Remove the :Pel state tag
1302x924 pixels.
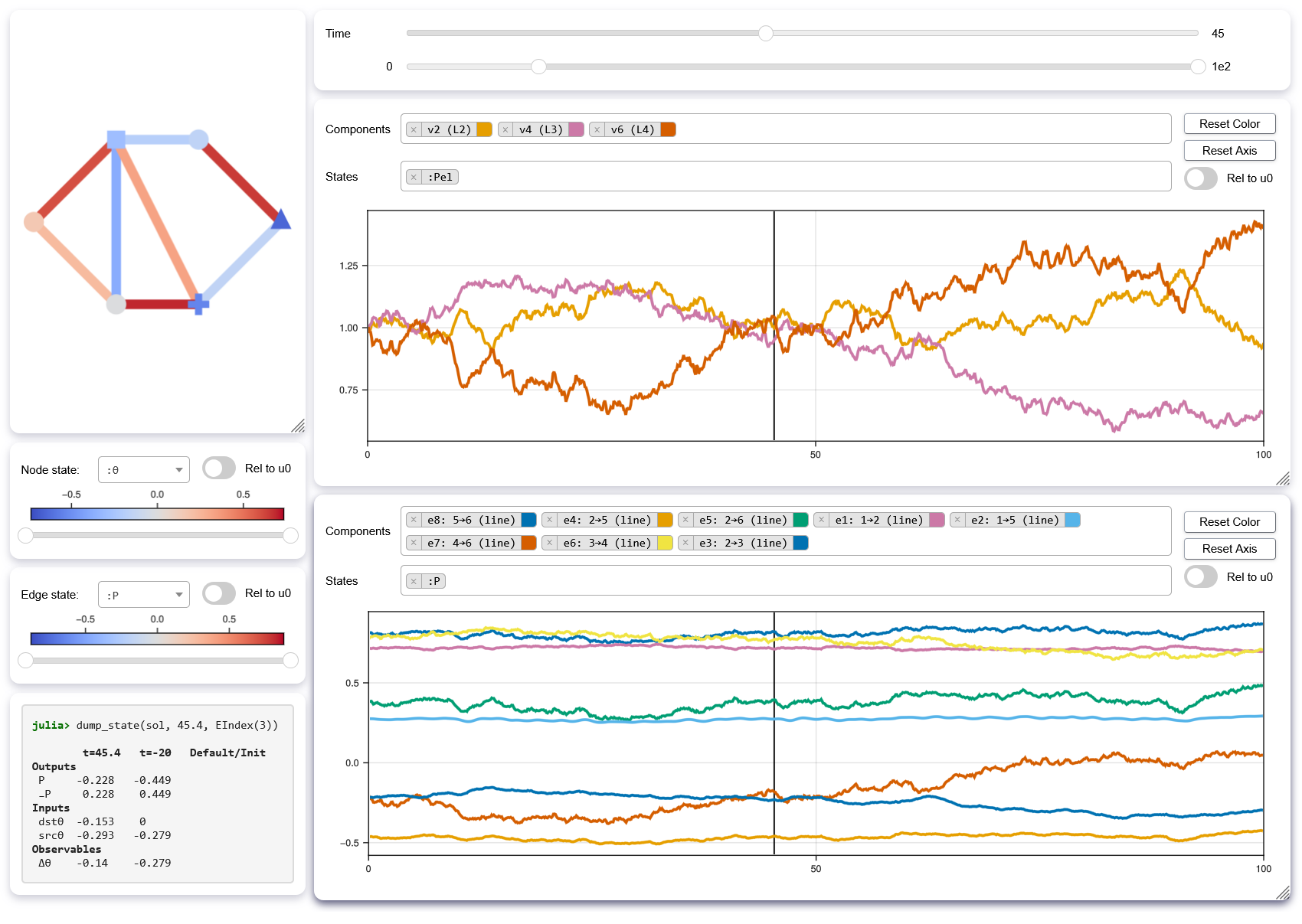pos(414,178)
